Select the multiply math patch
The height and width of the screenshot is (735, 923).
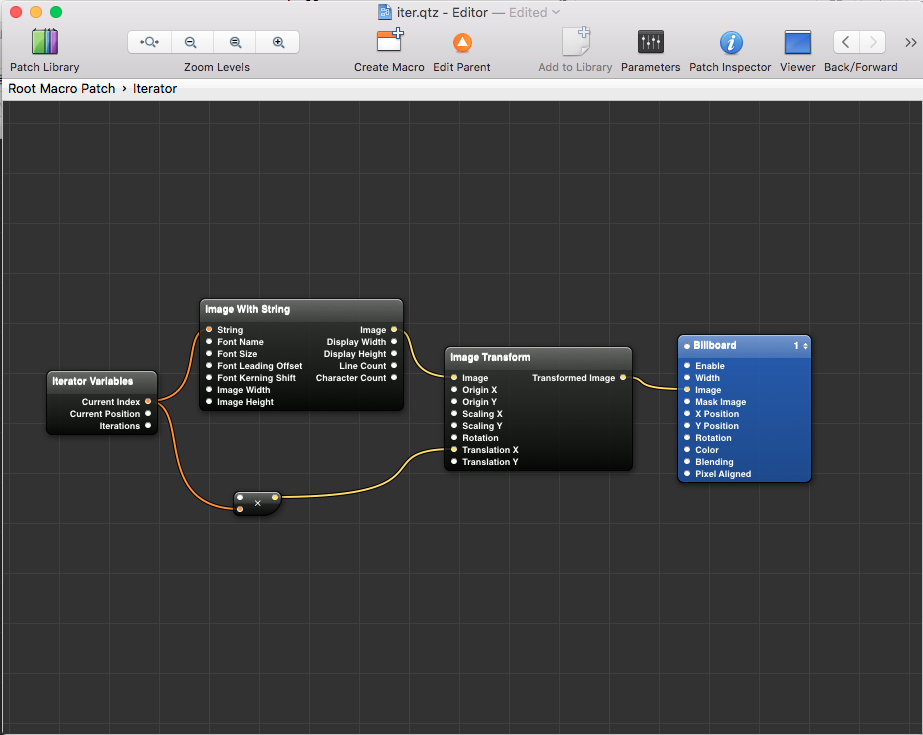pyautogui.click(x=257, y=504)
